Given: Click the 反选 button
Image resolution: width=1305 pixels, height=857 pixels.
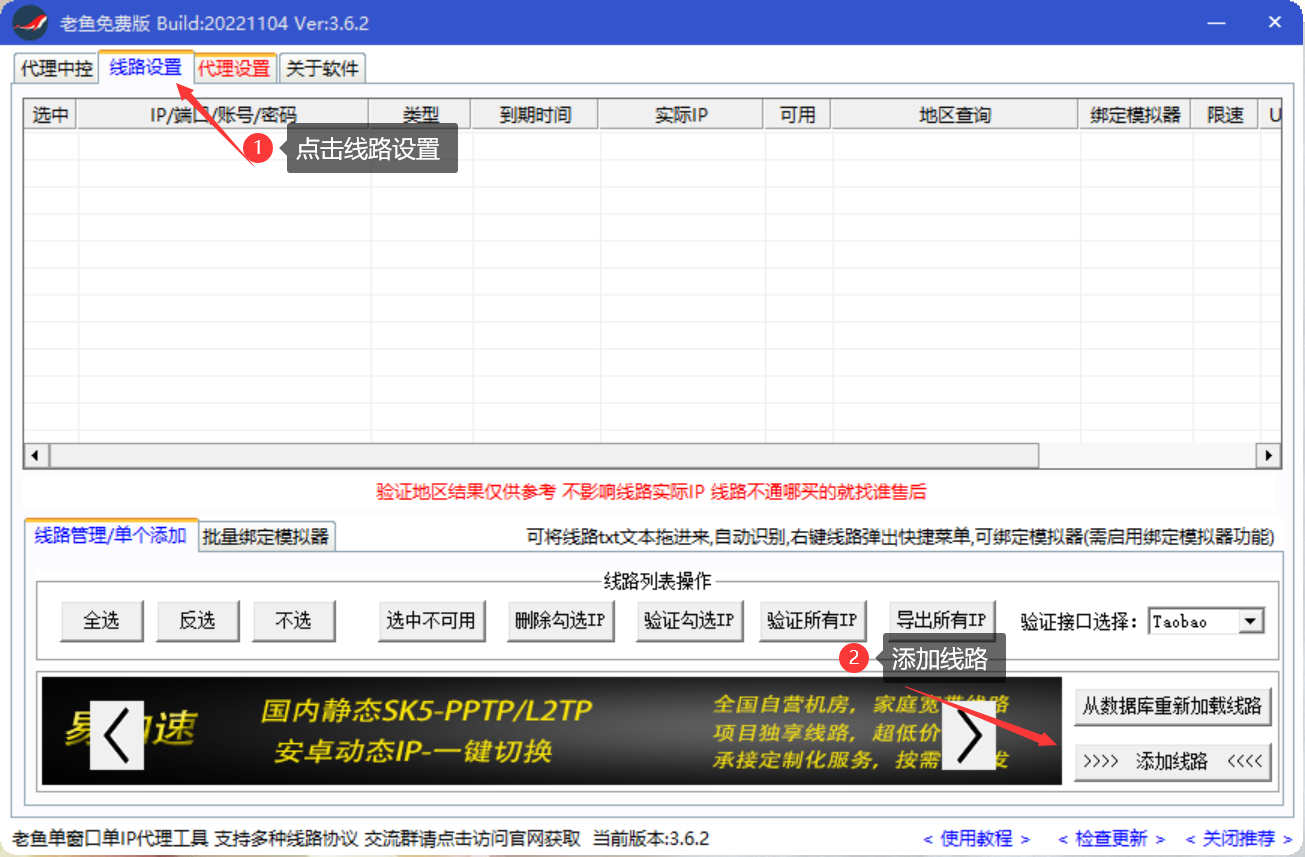Looking at the screenshot, I should click(x=197, y=621).
